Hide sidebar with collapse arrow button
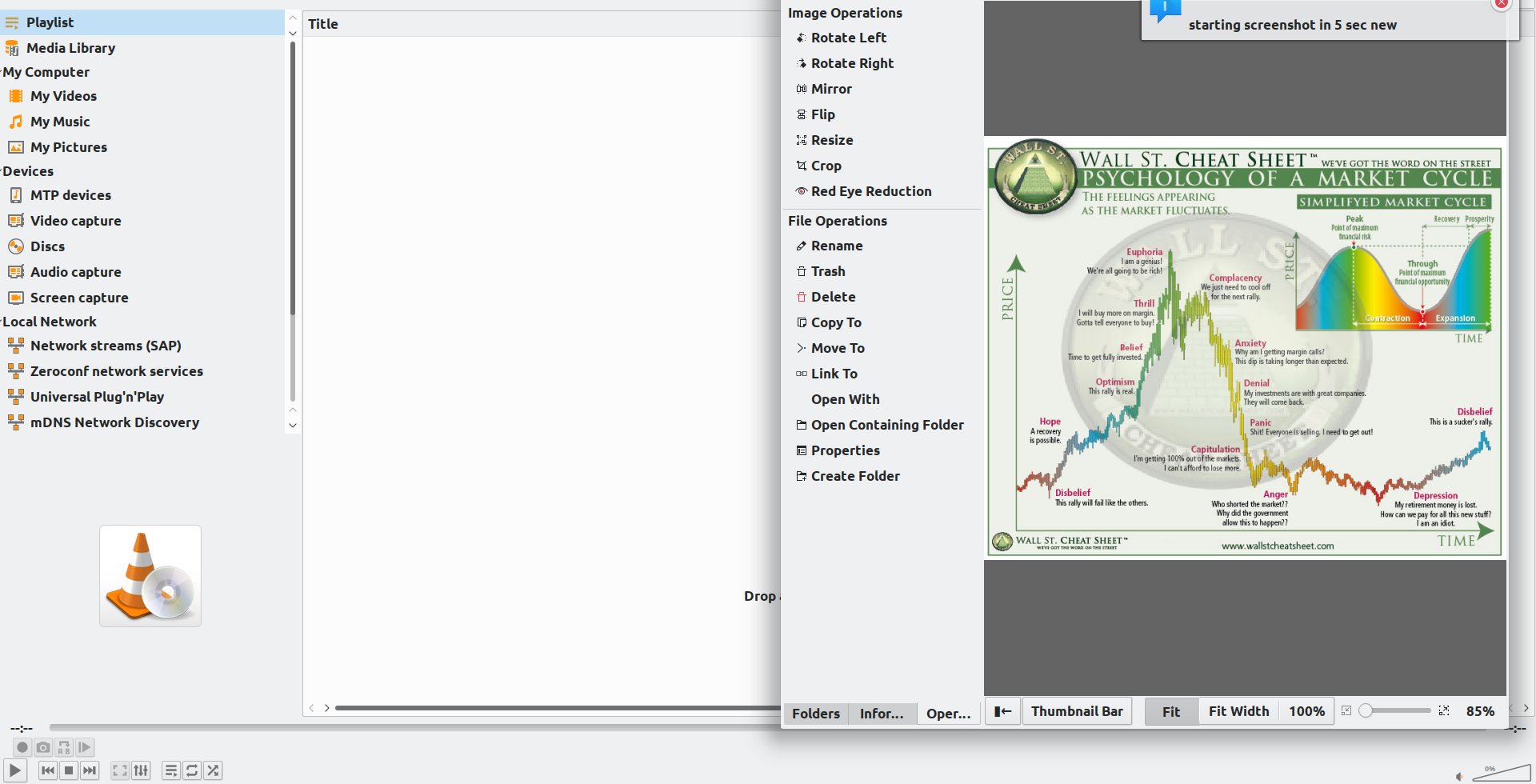This screenshot has height=784, width=1536. click(x=1002, y=711)
